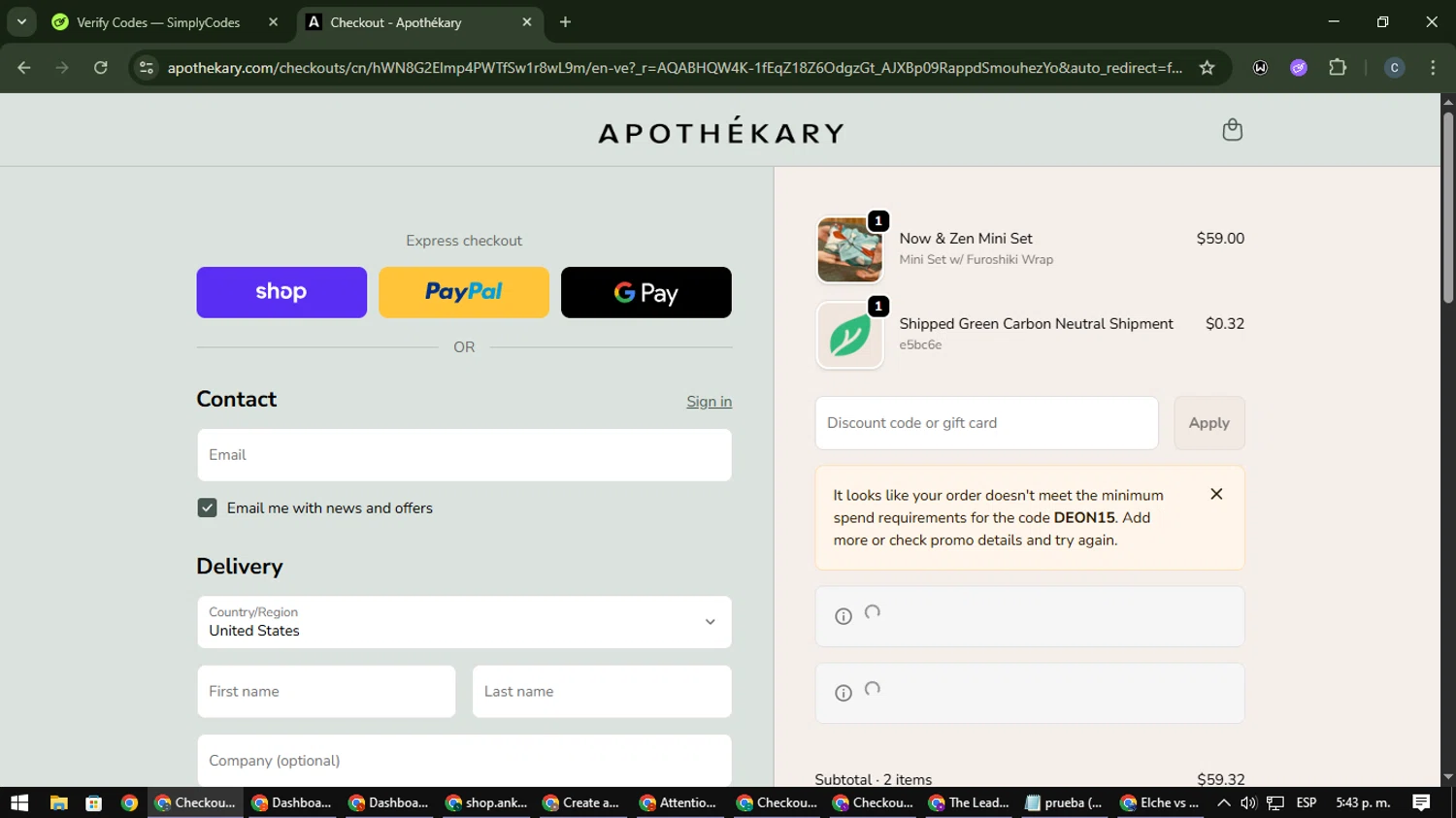Pay with Google Pay express button

click(646, 292)
